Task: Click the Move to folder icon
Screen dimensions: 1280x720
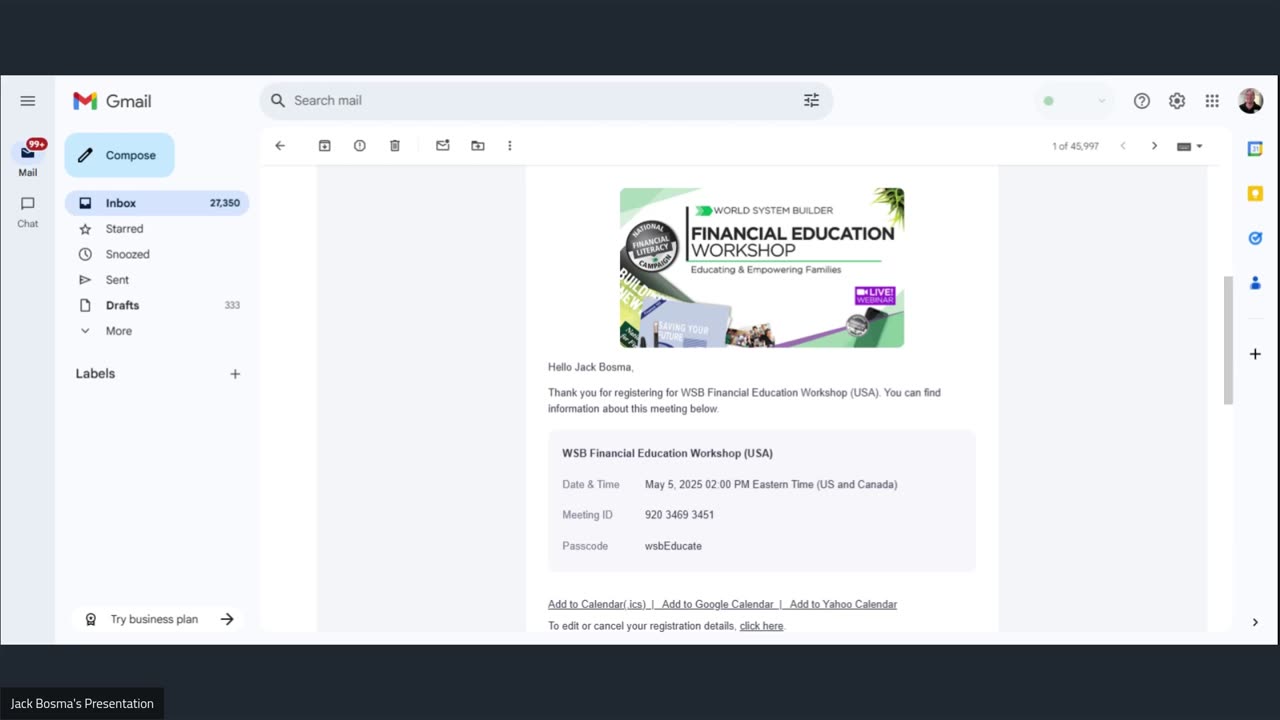Action: 478,146
